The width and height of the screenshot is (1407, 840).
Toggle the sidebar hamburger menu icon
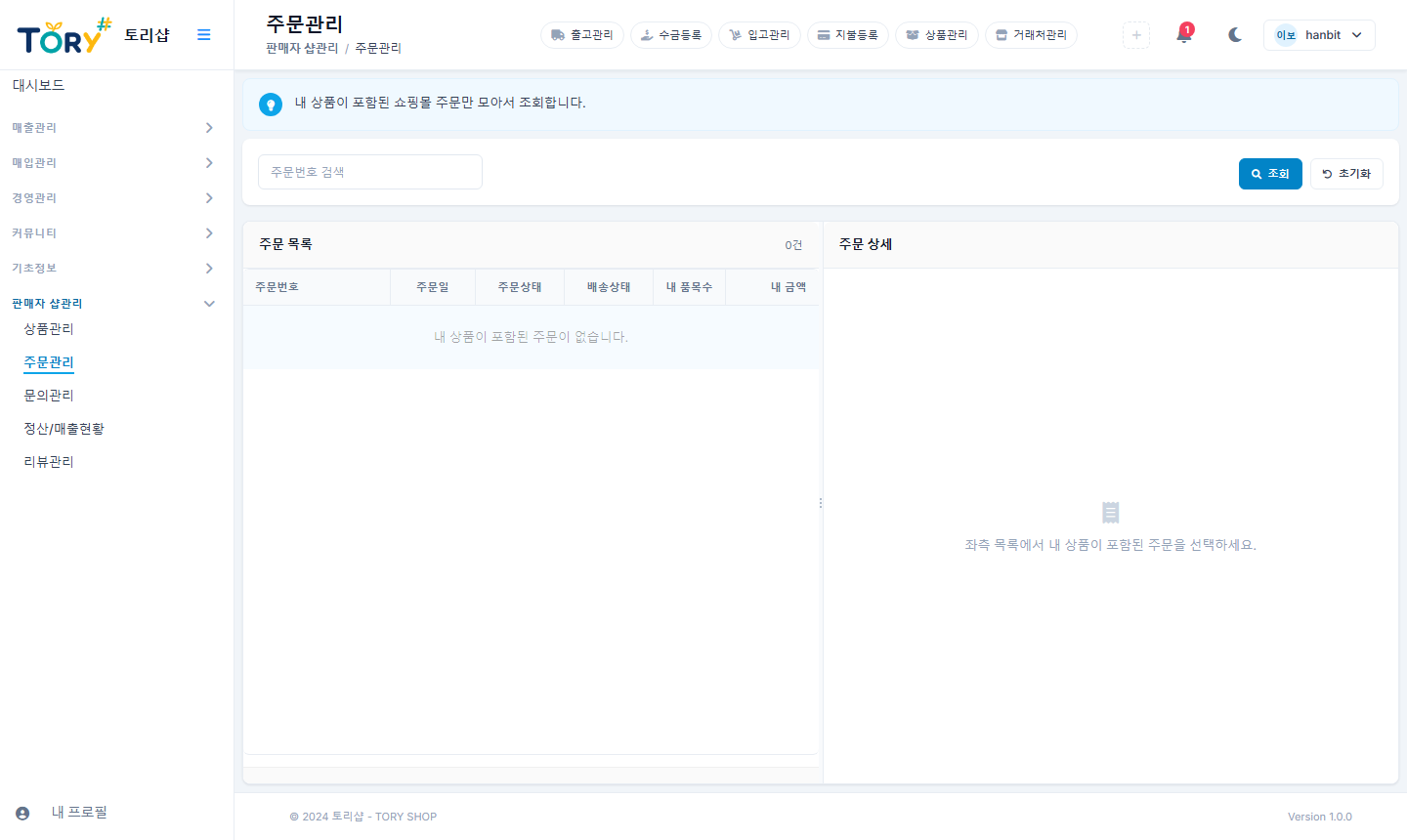click(204, 35)
